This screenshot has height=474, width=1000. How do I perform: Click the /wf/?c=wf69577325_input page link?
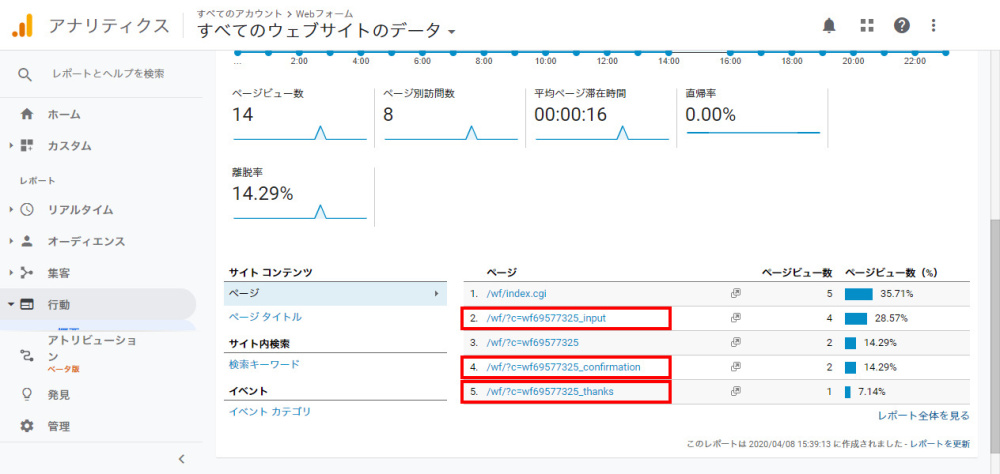coord(546,318)
